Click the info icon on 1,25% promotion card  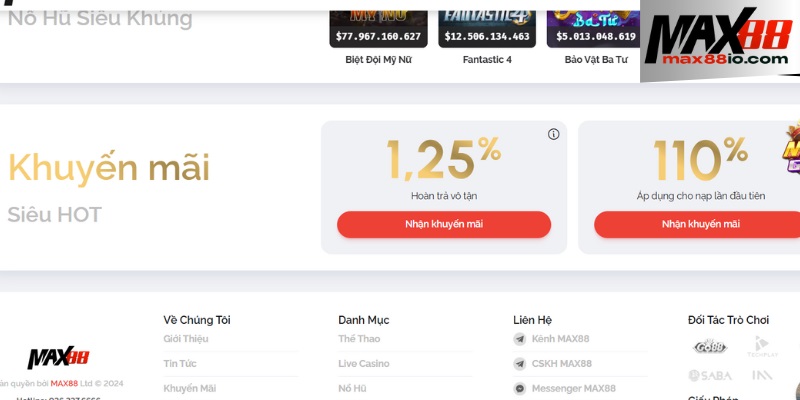(x=554, y=135)
